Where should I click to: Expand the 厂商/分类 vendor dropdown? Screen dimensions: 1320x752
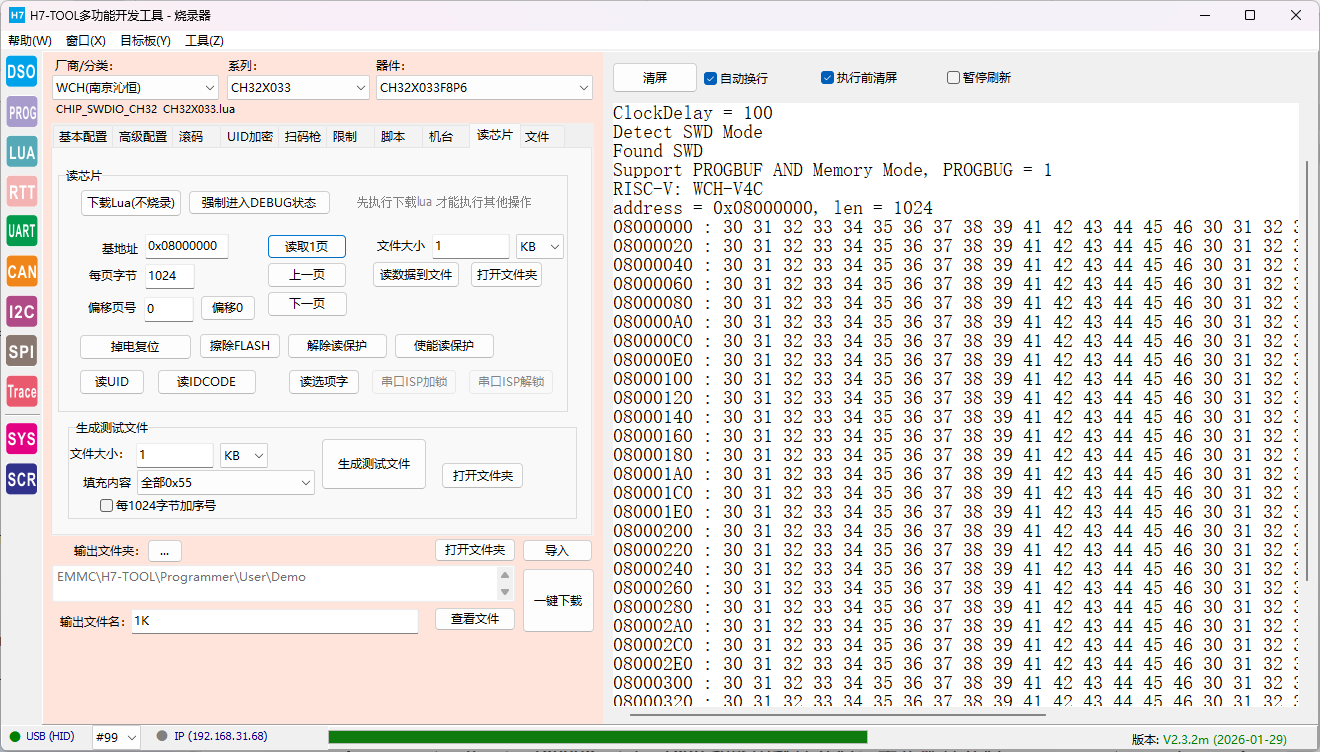135,88
